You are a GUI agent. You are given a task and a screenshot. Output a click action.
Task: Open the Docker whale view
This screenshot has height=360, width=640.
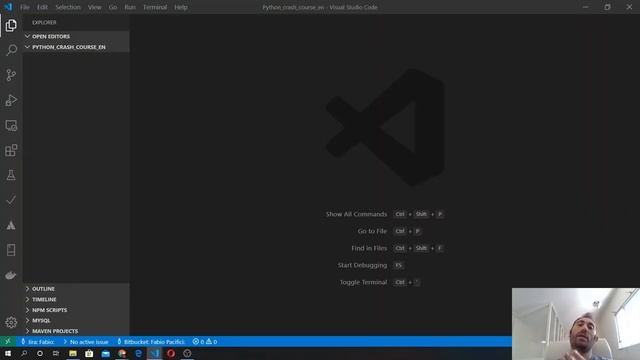coord(11,276)
